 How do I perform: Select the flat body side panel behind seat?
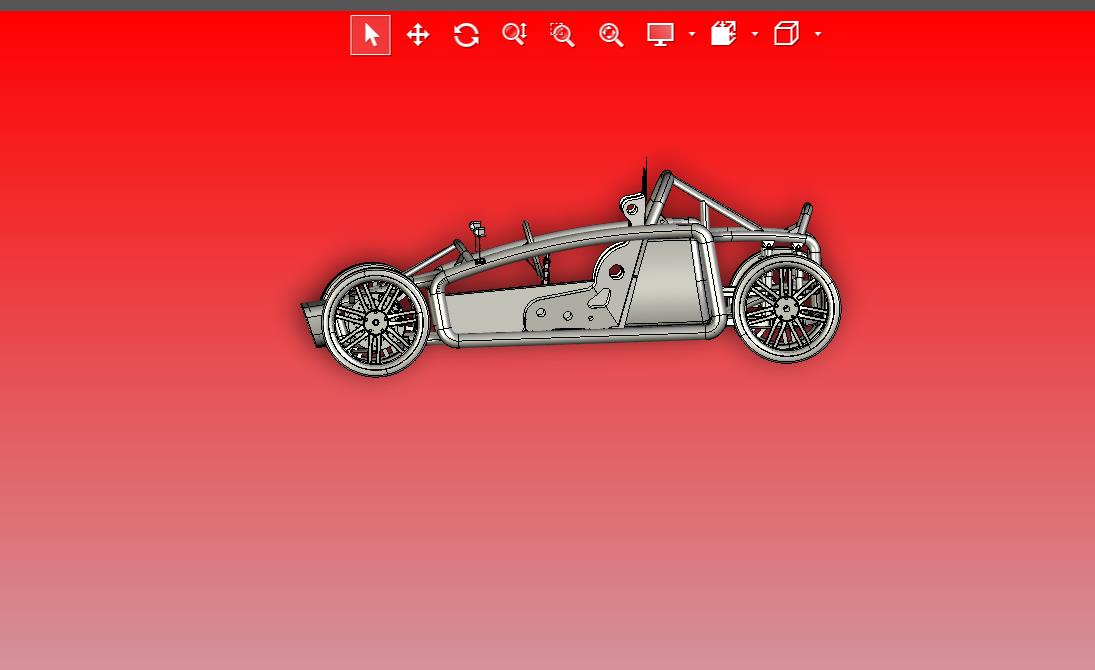[x=667, y=279]
